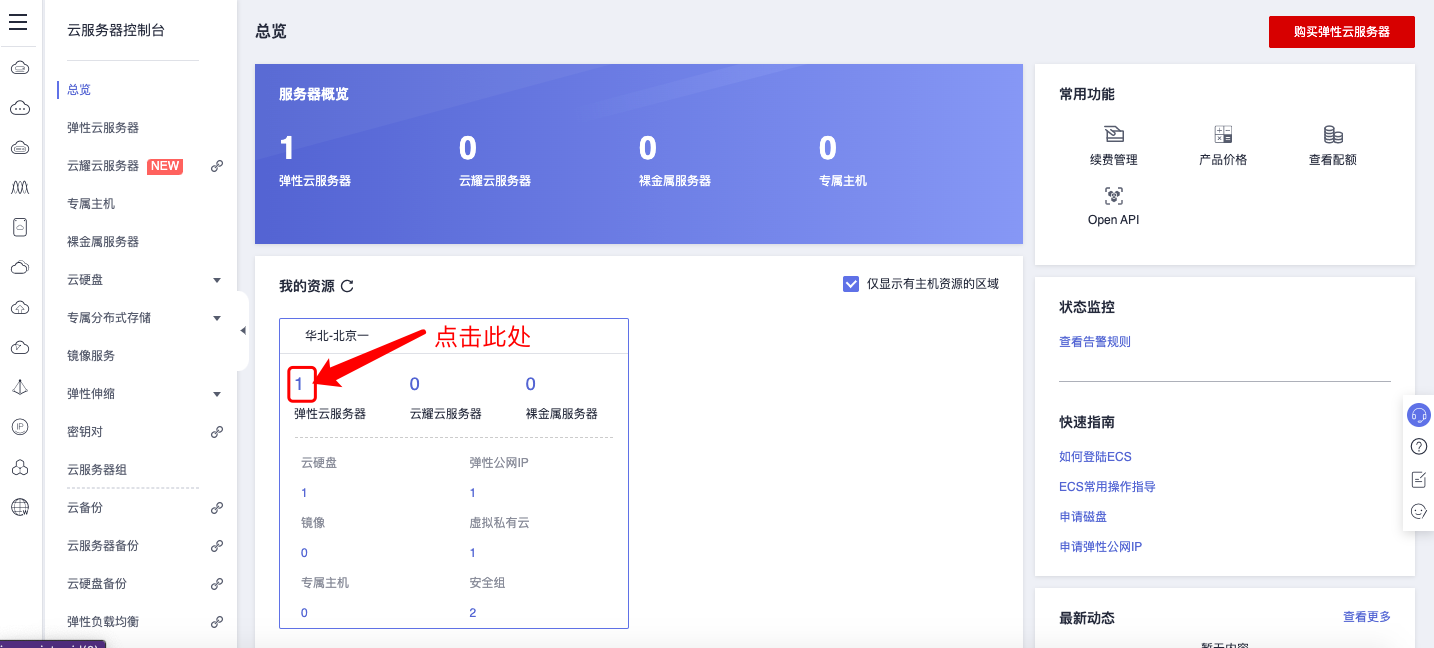Click the smiley face rating icon
1434x648 pixels.
click(1418, 511)
